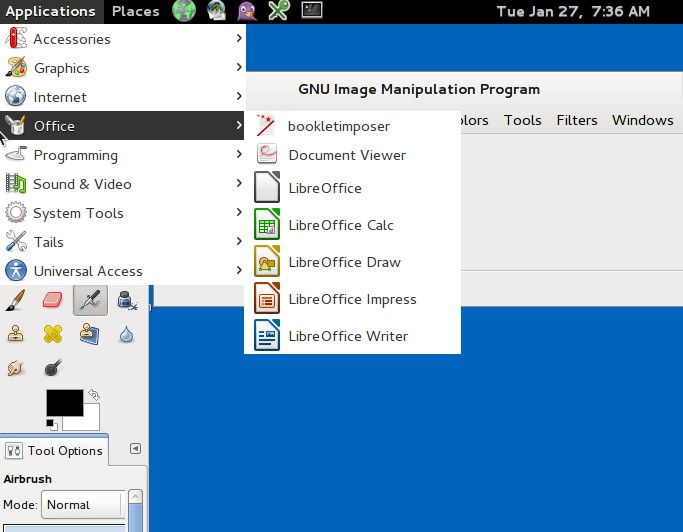This screenshot has width=683, height=532.
Task: Expand the Tails submenu
Action: pos(122,242)
